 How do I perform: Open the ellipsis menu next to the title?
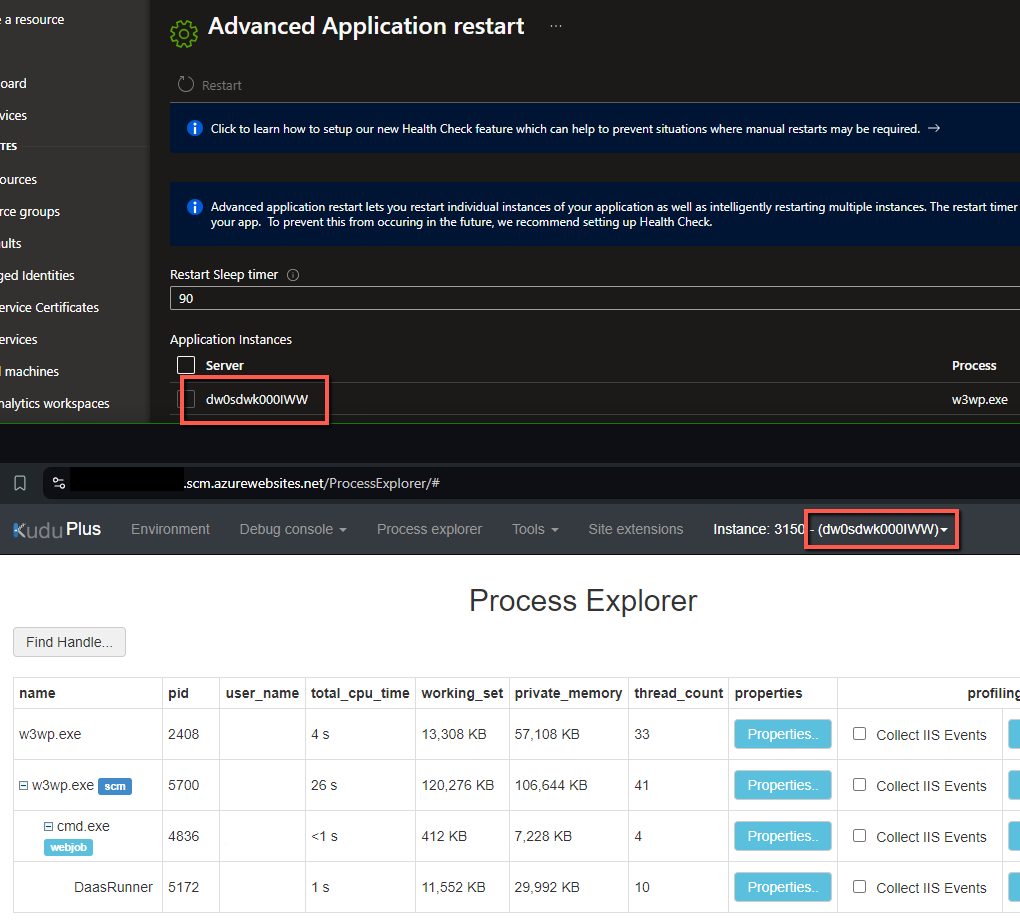pos(556,26)
